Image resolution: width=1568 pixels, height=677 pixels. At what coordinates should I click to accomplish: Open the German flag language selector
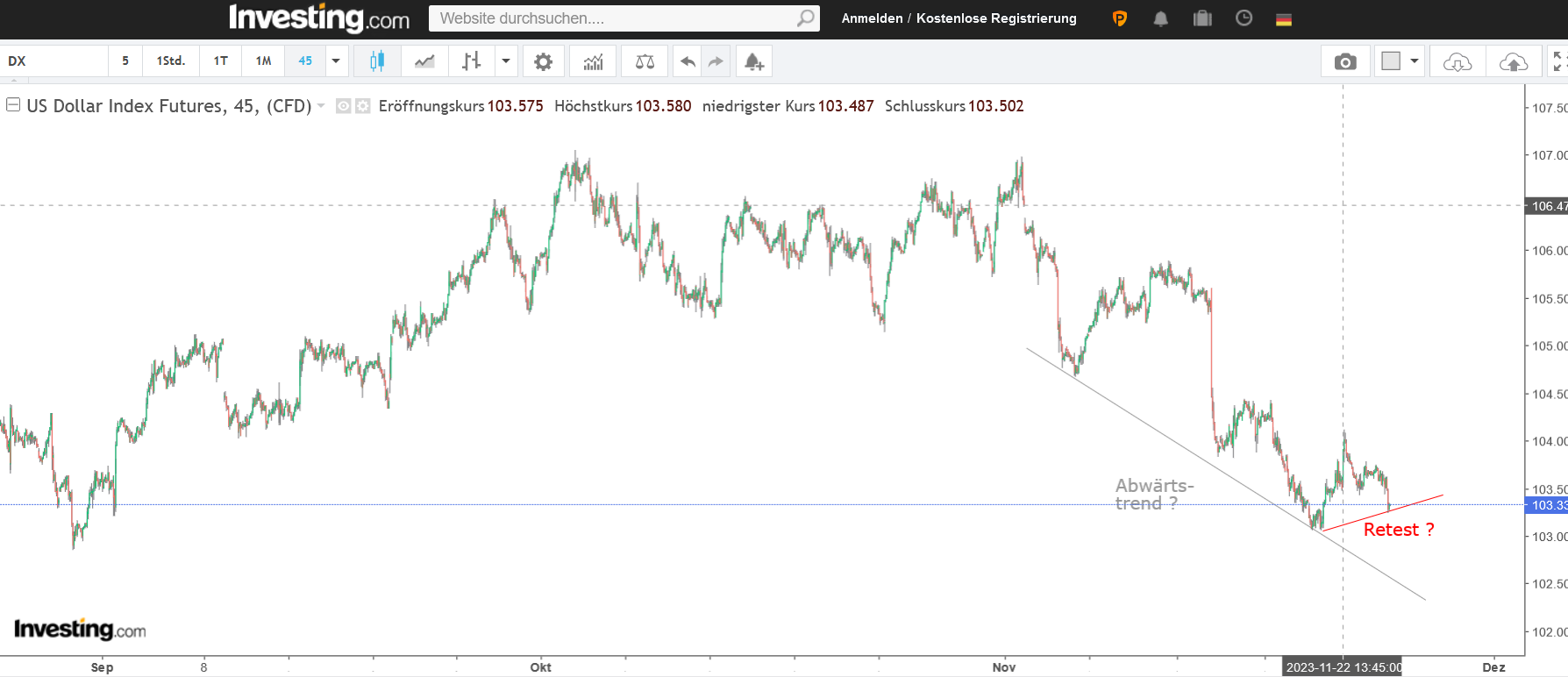1284,19
